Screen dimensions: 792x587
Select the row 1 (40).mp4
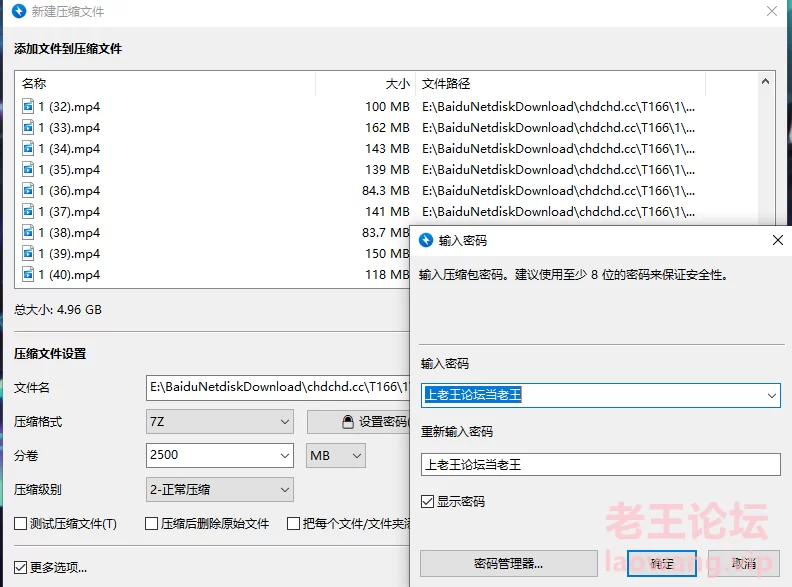coord(213,274)
